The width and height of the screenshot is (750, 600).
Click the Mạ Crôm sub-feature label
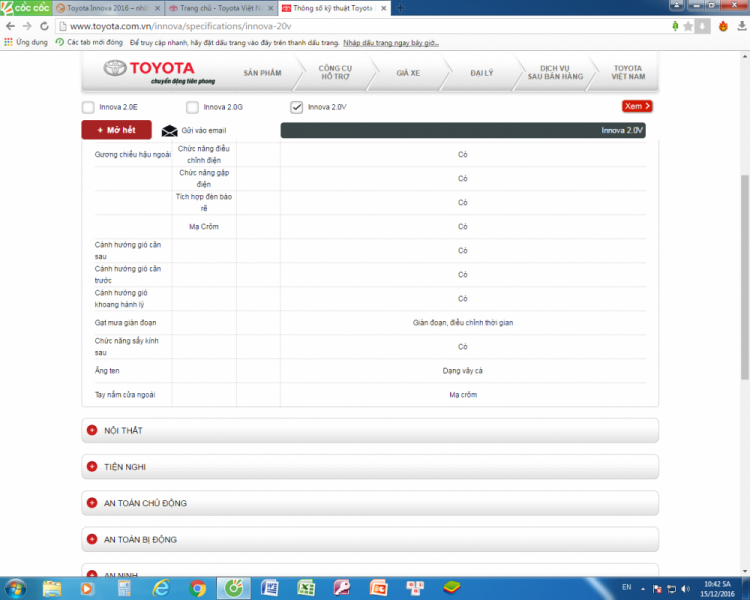pos(204,227)
